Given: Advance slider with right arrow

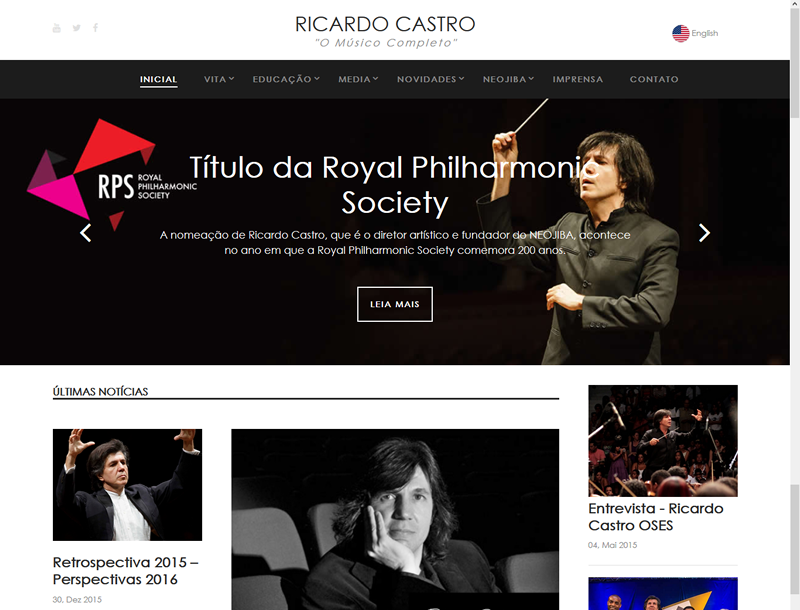Looking at the screenshot, I should [704, 233].
